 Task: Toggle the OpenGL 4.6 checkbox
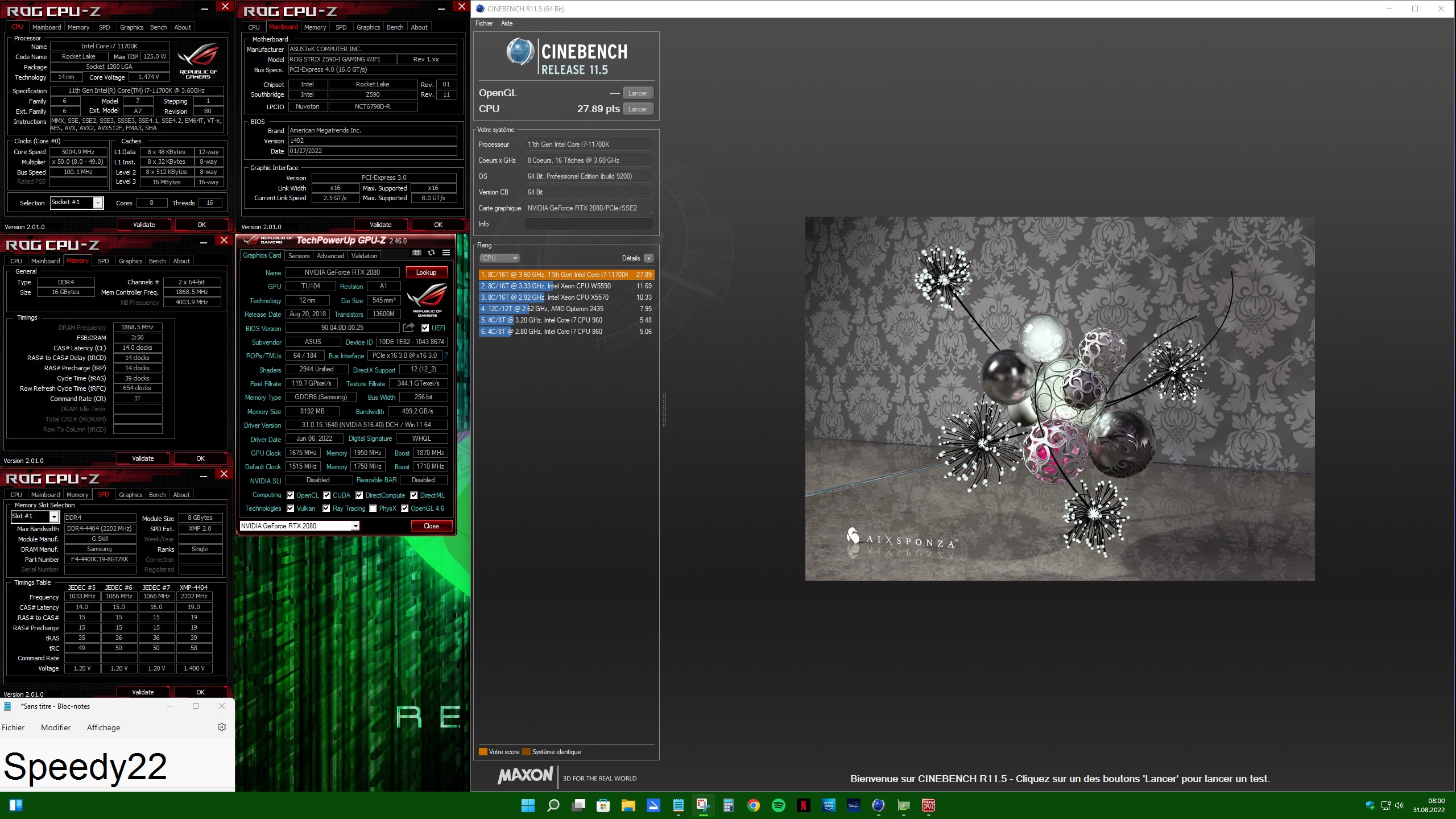tap(404, 508)
